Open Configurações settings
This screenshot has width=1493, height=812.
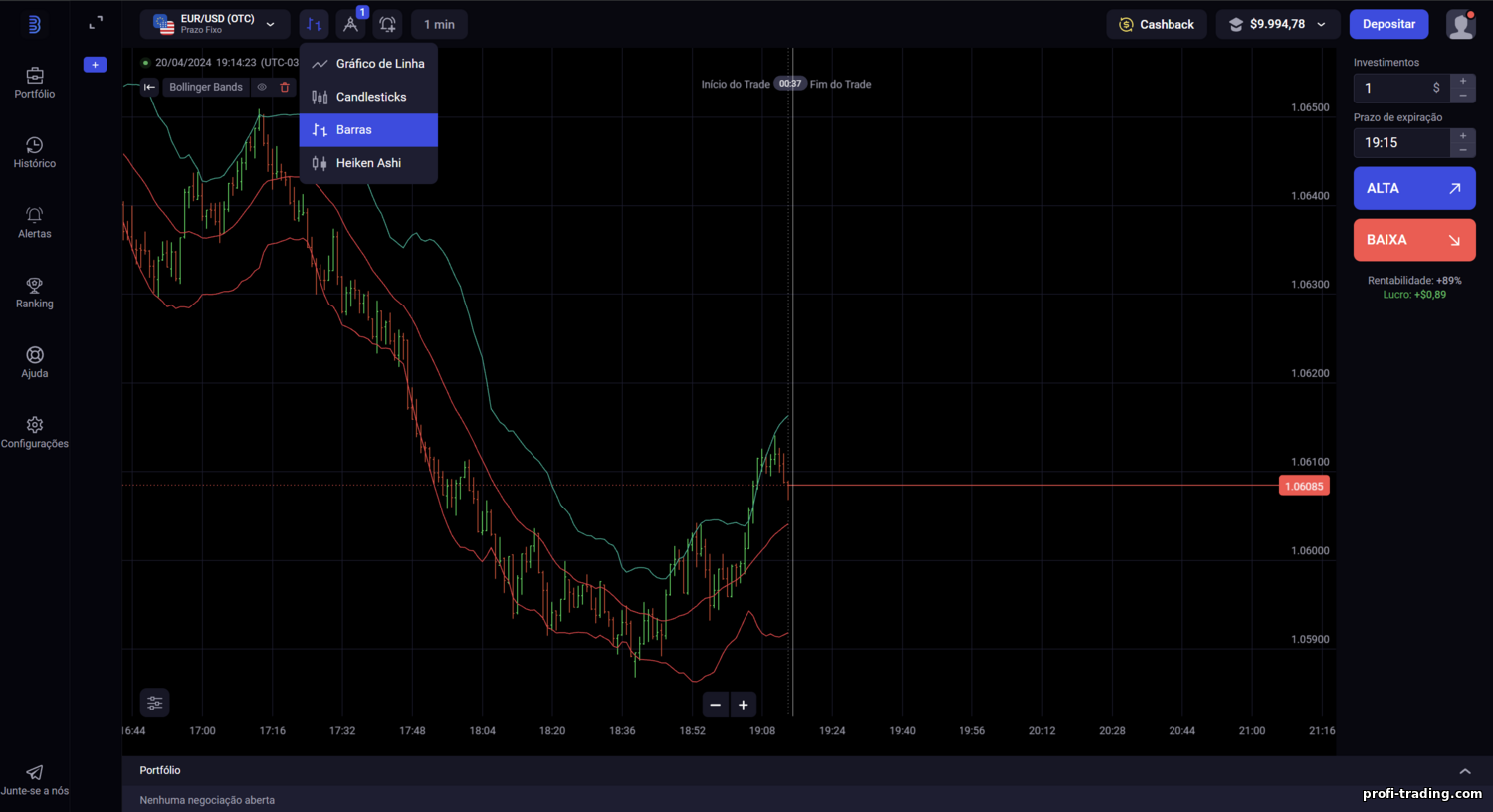tap(35, 432)
